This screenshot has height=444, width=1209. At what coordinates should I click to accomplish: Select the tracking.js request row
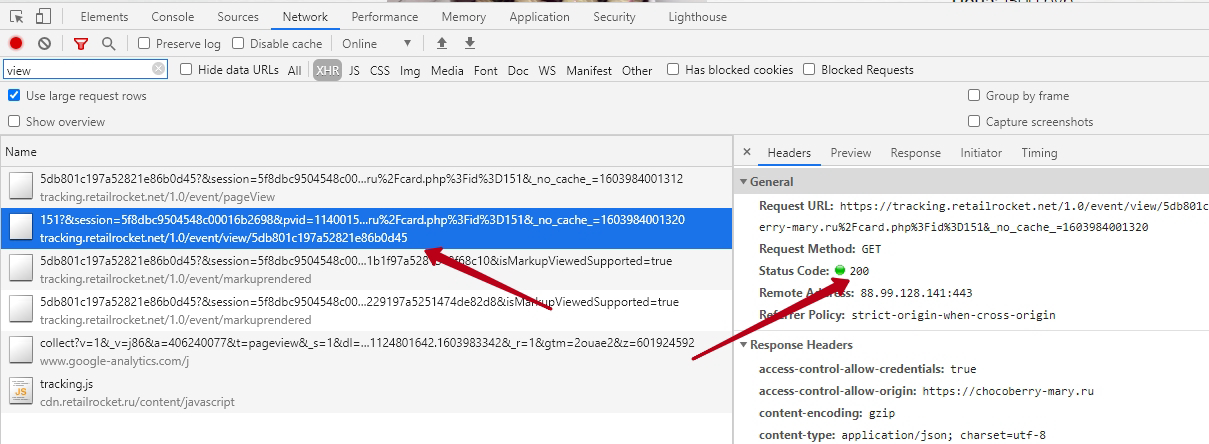pyautogui.click(x=137, y=392)
